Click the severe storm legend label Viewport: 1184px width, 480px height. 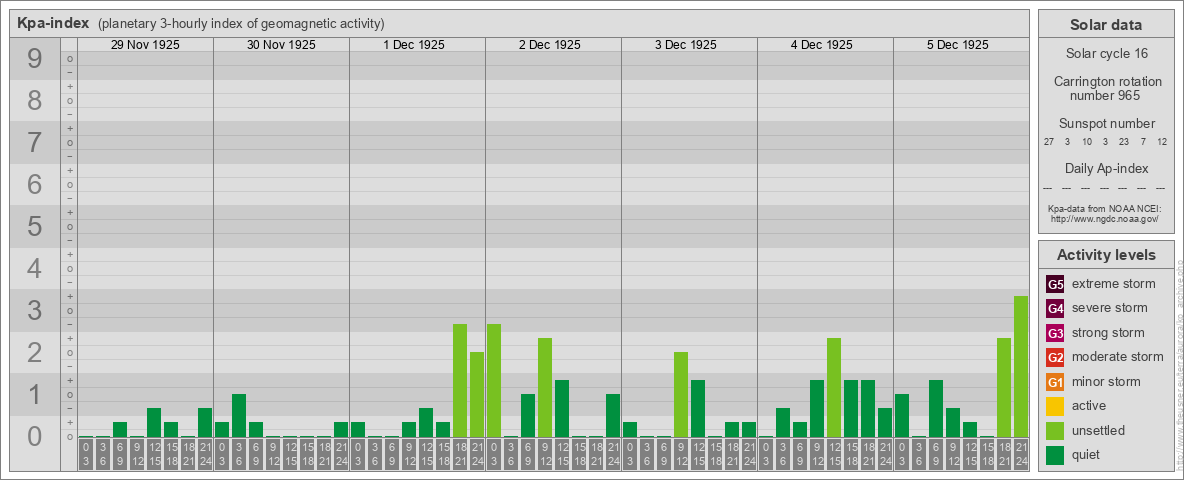(1110, 308)
